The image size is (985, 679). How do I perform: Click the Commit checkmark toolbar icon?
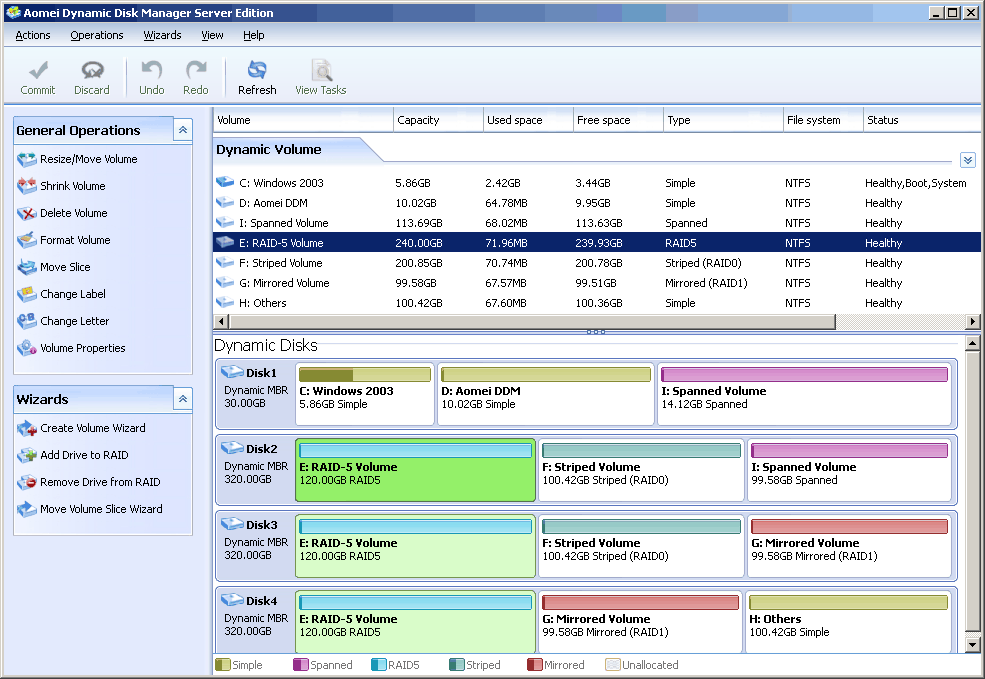pos(38,71)
